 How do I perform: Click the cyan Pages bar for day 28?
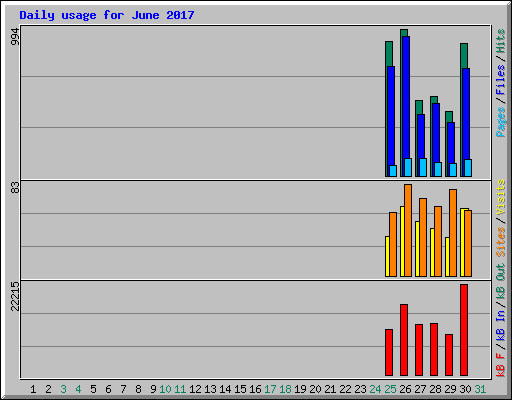click(x=438, y=169)
